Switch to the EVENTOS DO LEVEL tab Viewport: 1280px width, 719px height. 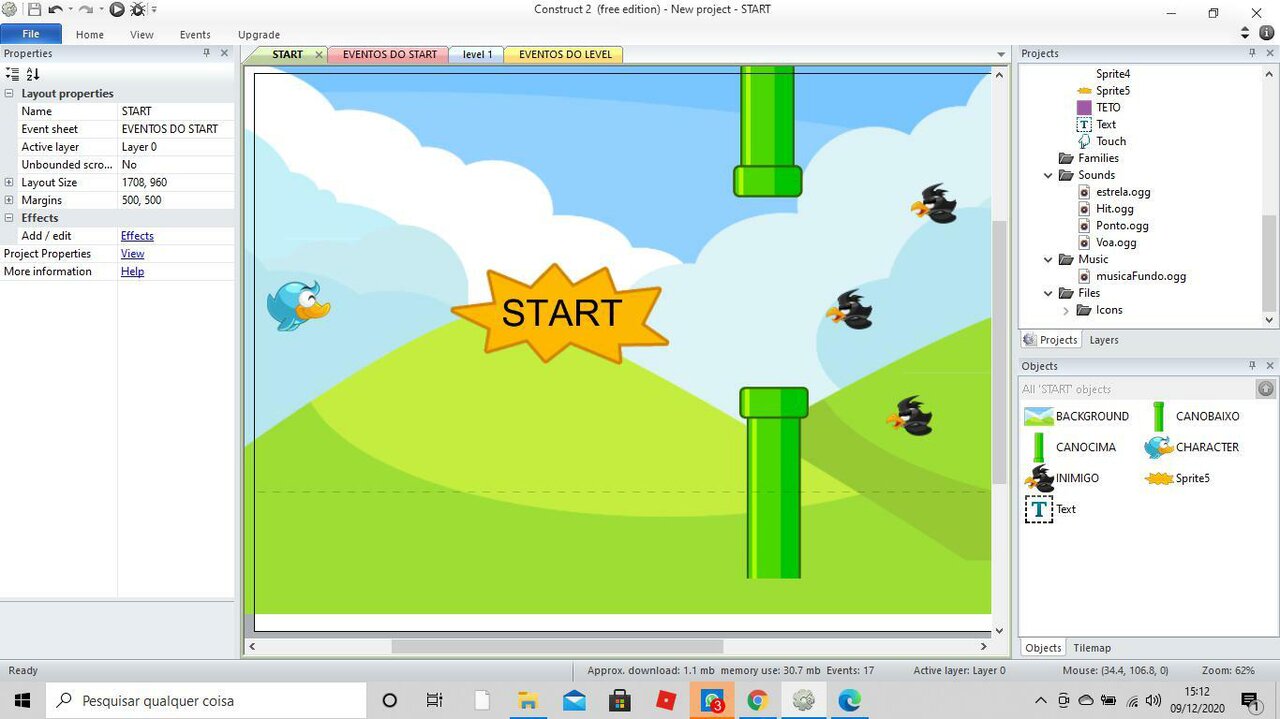point(565,54)
